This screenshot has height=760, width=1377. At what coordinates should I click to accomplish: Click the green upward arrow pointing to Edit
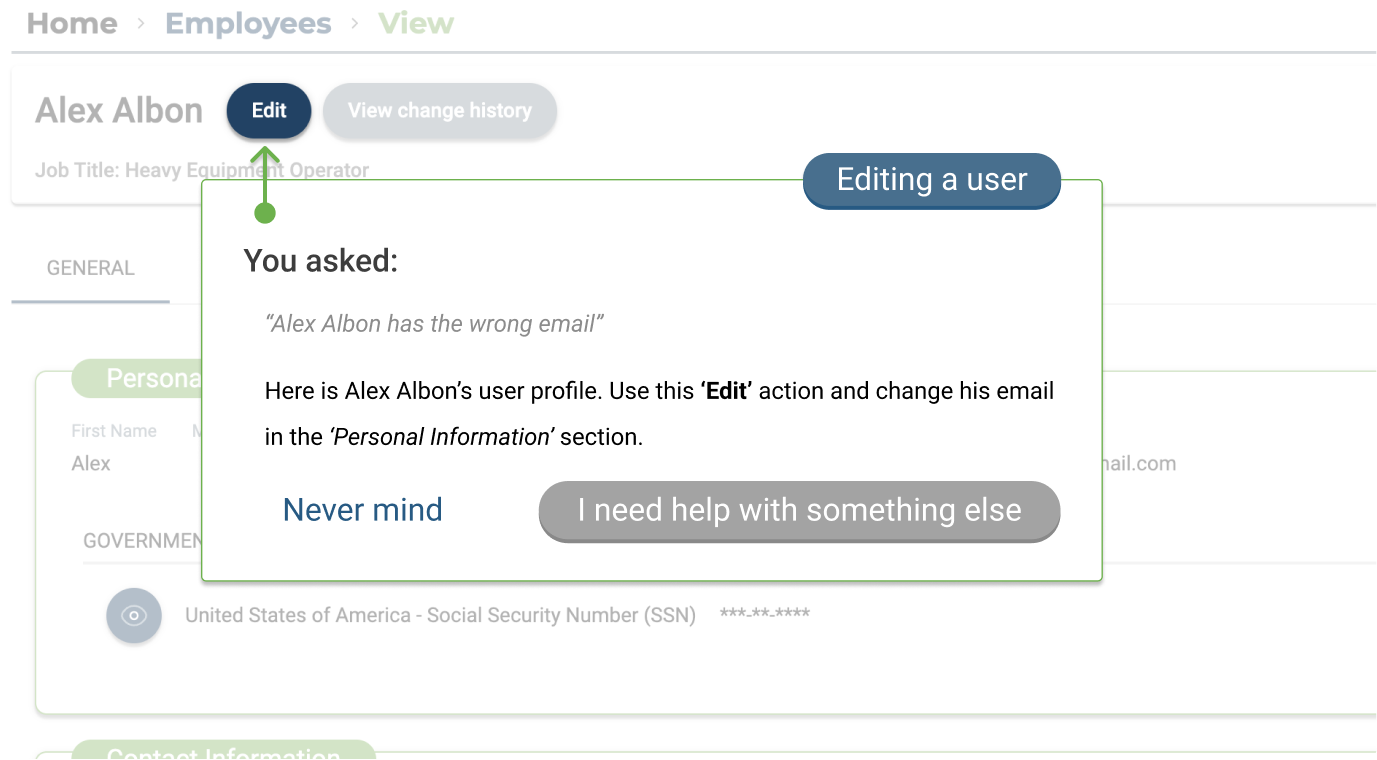tap(265, 176)
